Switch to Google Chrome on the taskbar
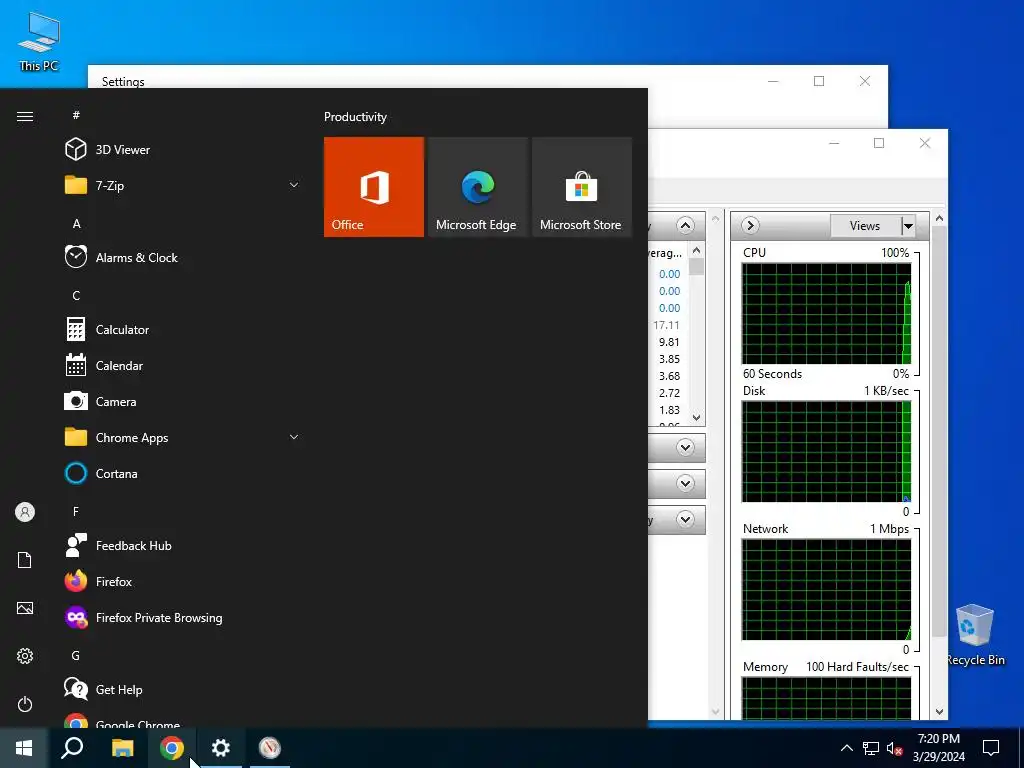 click(x=172, y=748)
